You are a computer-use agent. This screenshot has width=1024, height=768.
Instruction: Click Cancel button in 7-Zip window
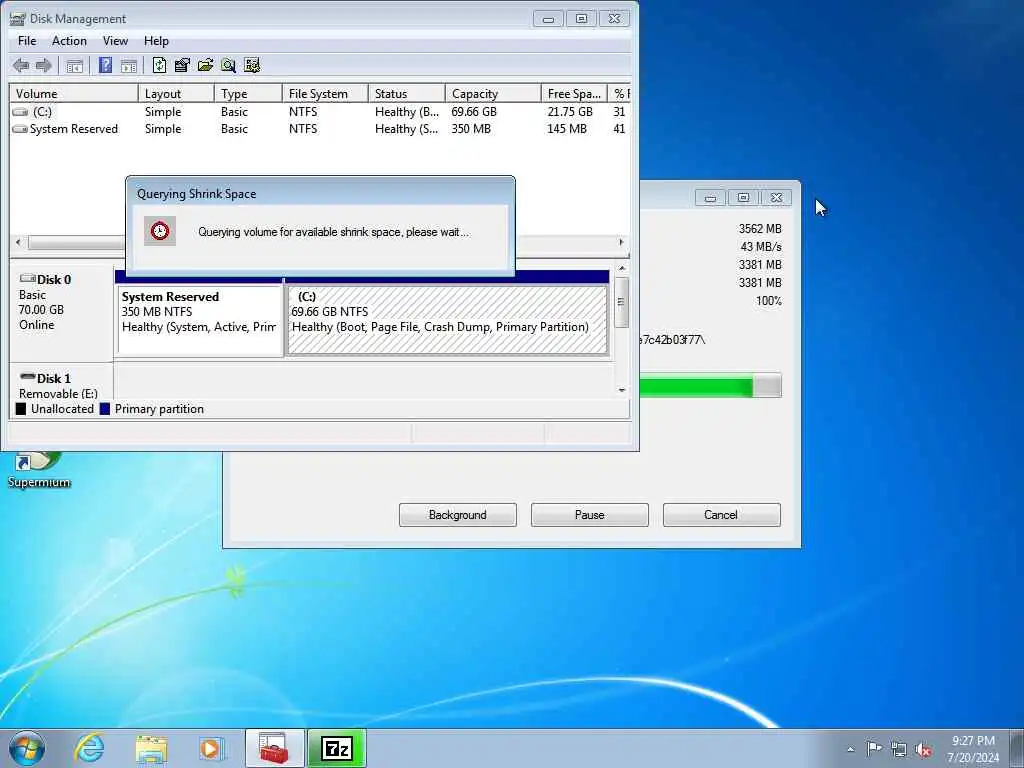tap(721, 515)
